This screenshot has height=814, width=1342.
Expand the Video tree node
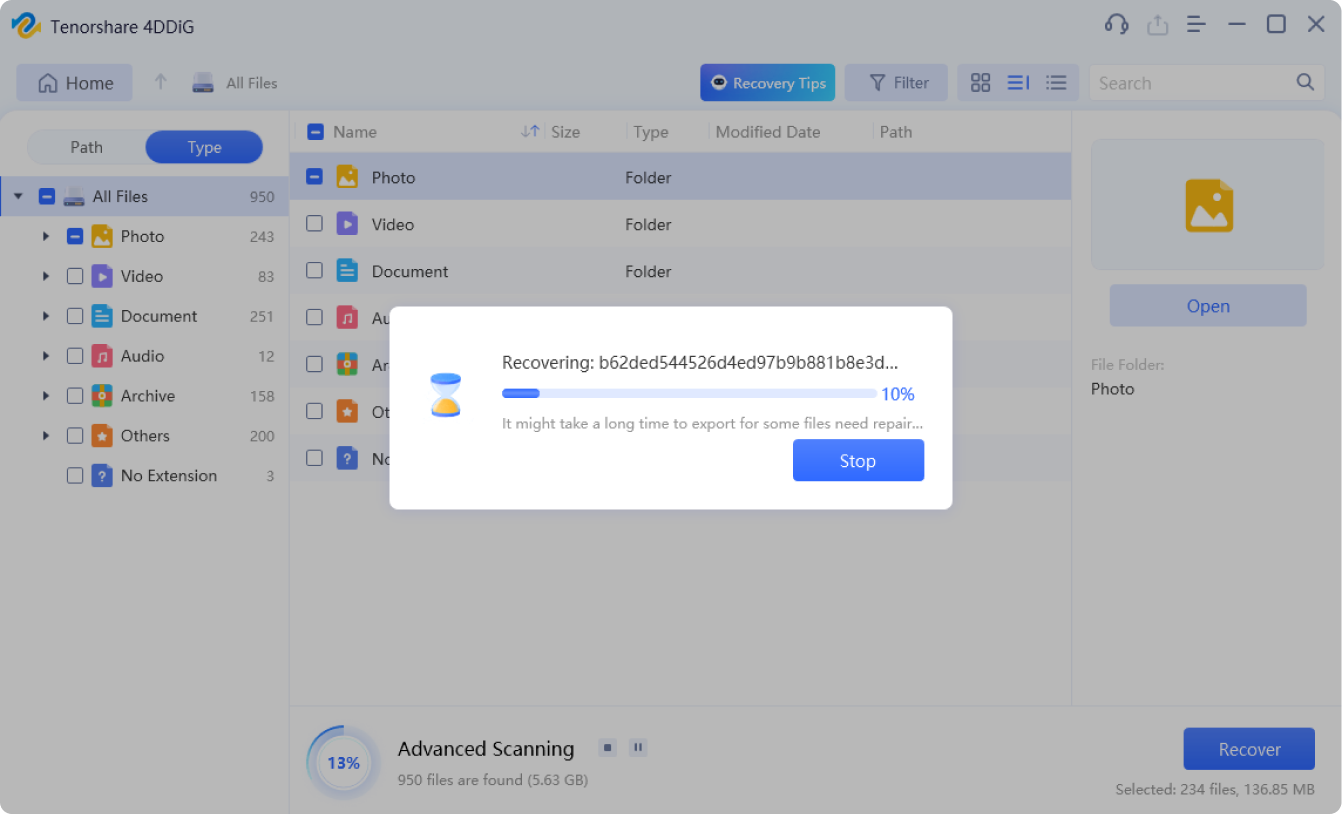[46, 276]
